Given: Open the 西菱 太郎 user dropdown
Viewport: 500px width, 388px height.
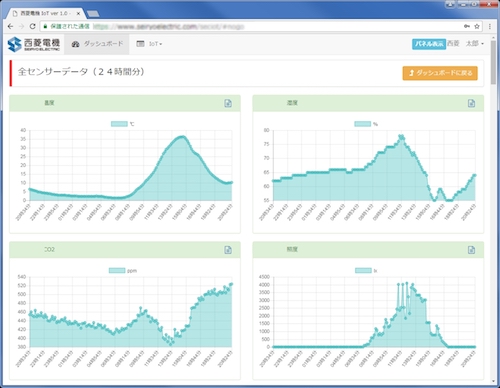Looking at the screenshot, I should (x=465, y=44).
